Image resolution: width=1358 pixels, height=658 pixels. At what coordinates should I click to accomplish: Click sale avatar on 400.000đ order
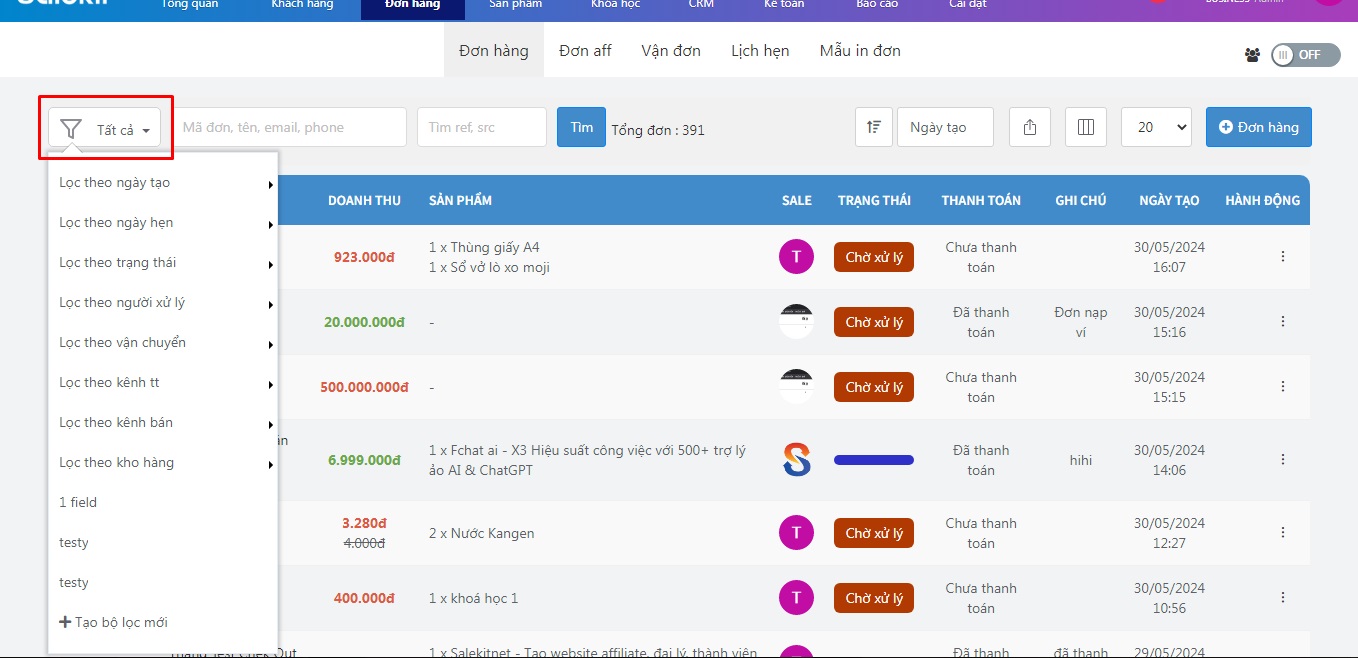[x=796, y=598]
